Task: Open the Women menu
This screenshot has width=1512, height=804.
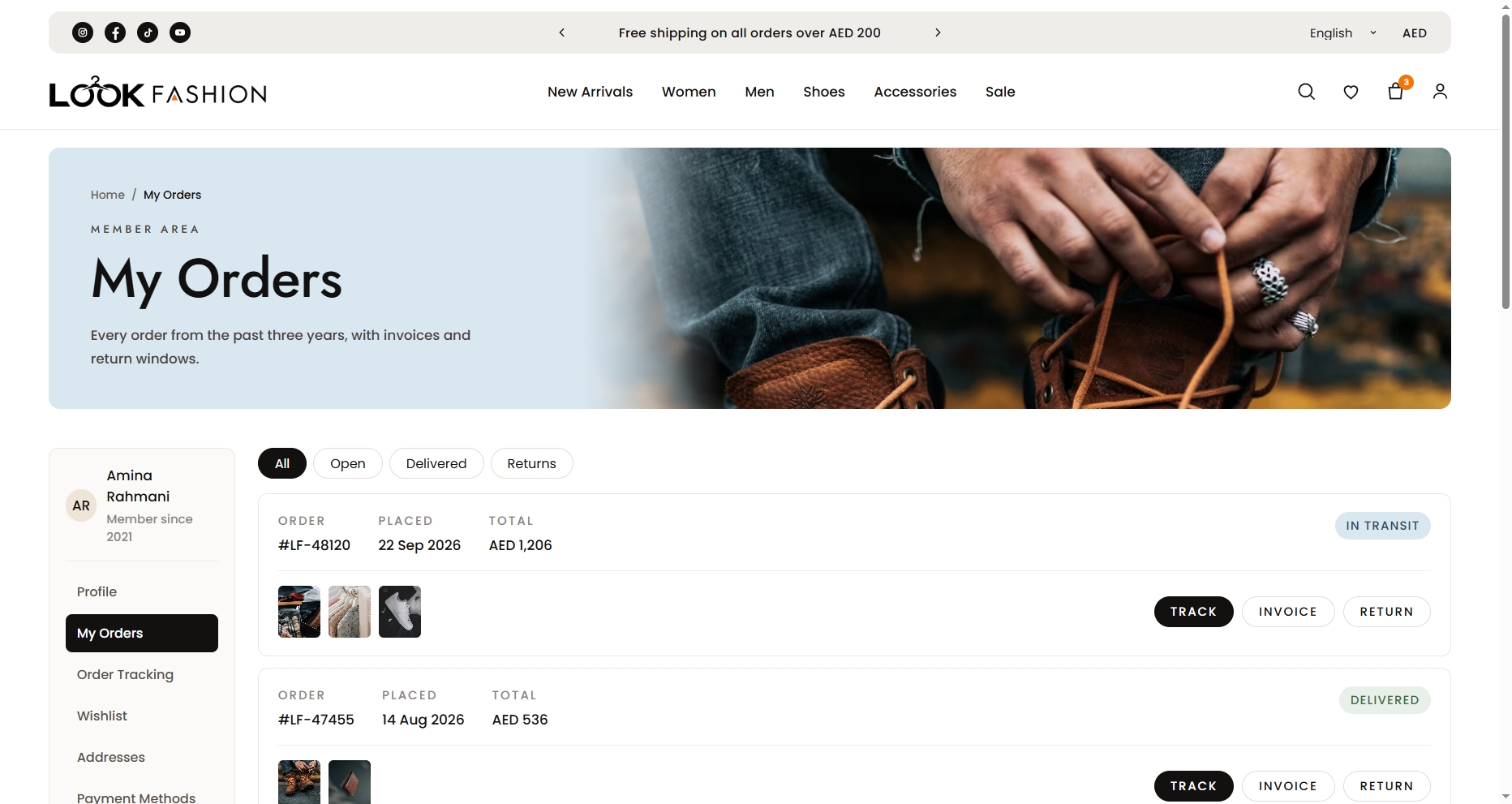Action: click(x=689, y=92)
